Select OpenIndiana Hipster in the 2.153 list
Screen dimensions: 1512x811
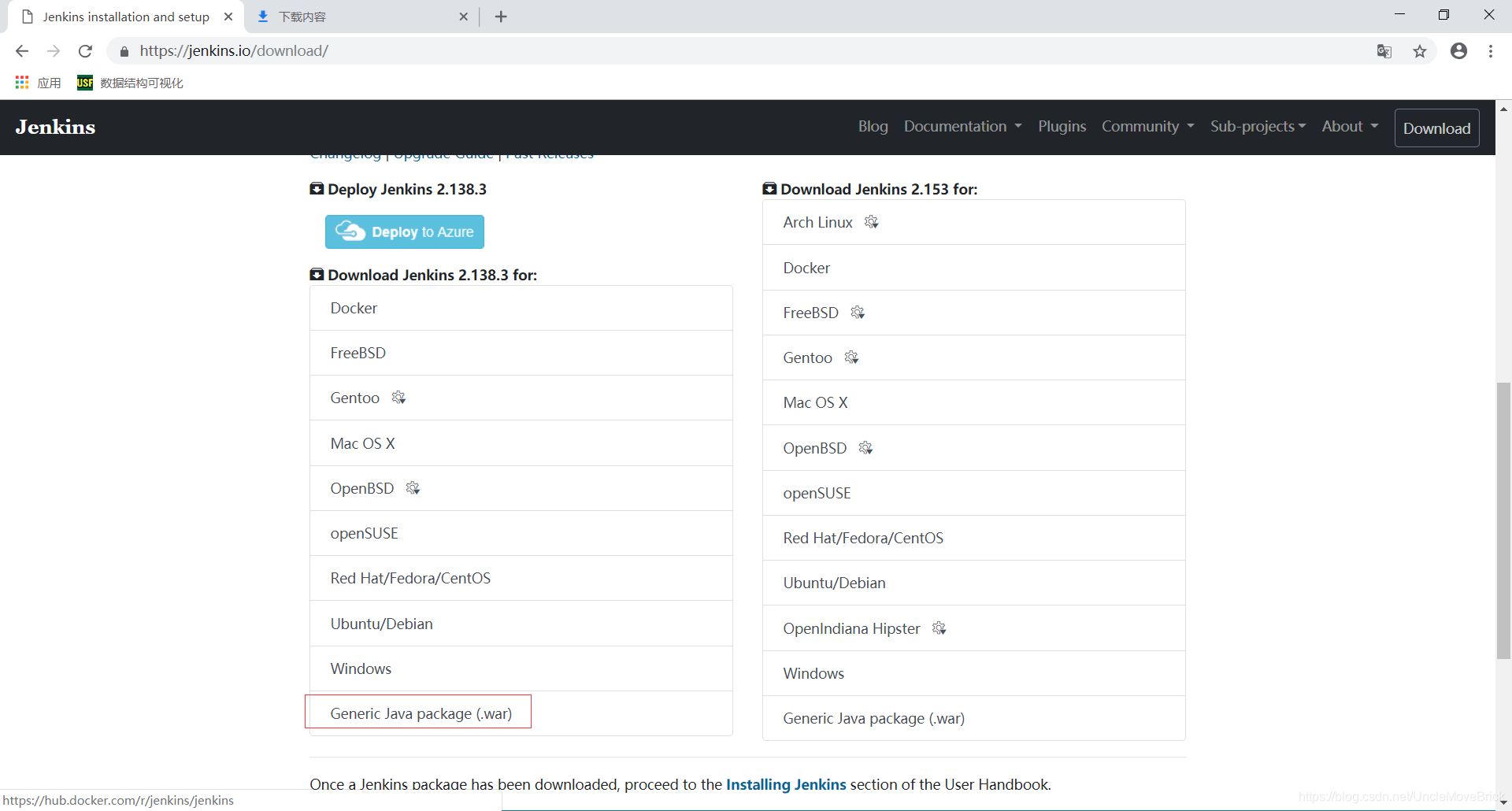(974, 628)
